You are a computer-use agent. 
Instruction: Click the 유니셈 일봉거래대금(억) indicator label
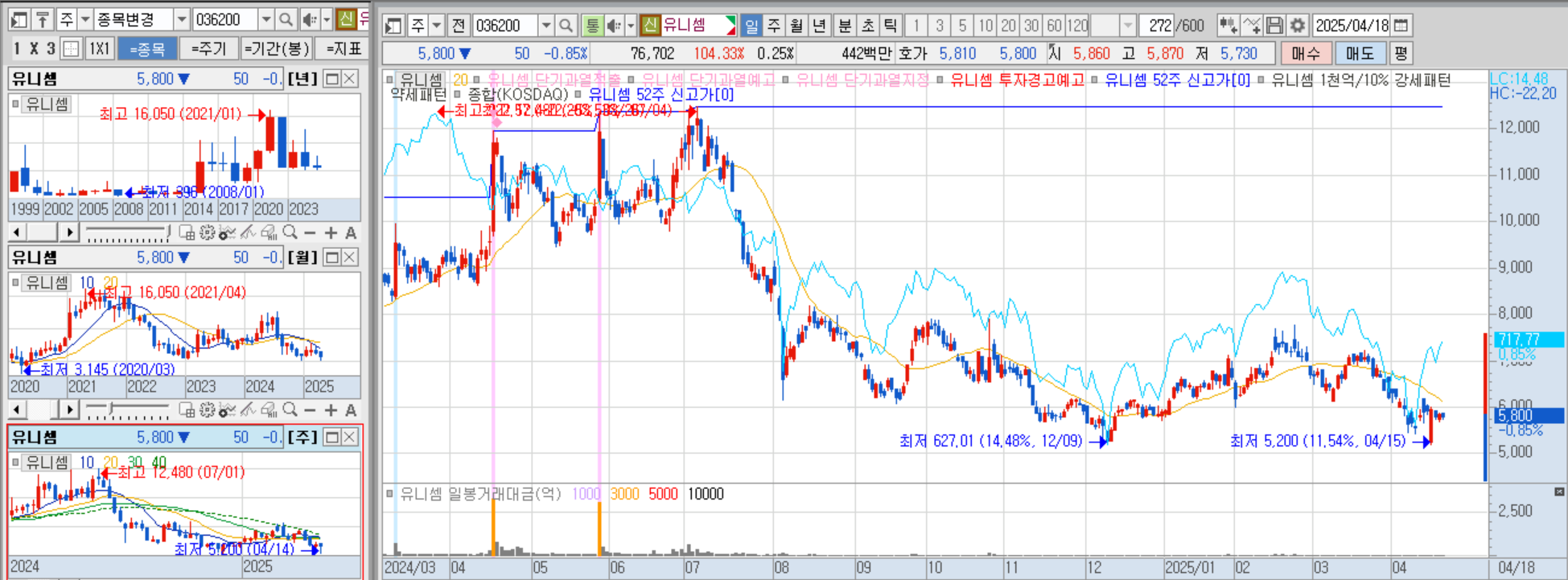point(480,494)
